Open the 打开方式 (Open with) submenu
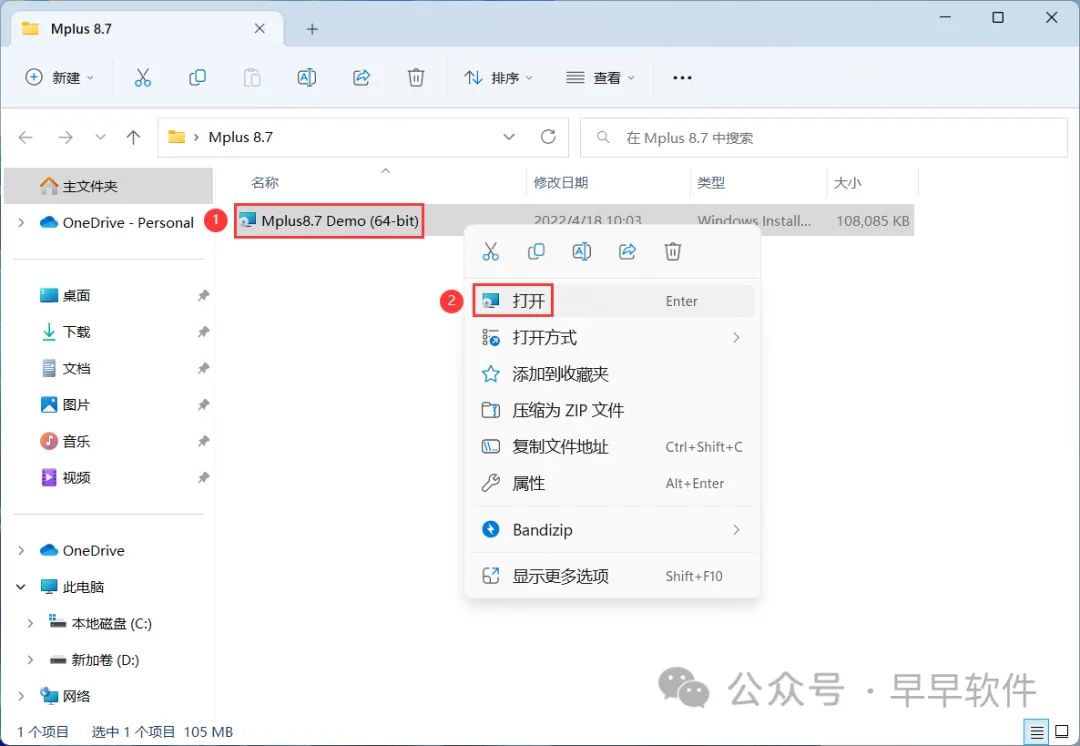The width and height of the screenshot is (1080, 746). coord(612,338)
